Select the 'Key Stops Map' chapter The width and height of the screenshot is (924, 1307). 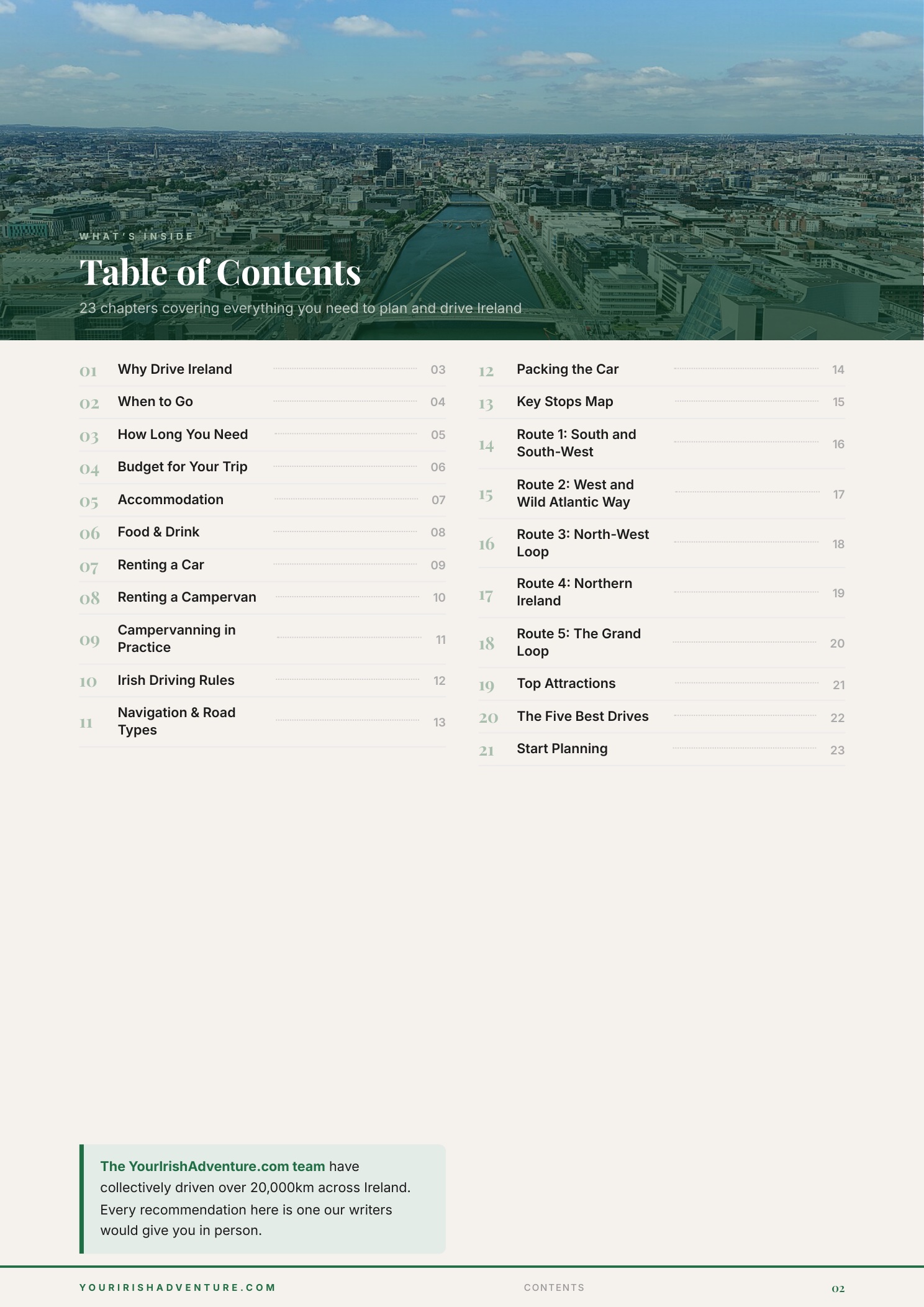[x=661, y=402]
